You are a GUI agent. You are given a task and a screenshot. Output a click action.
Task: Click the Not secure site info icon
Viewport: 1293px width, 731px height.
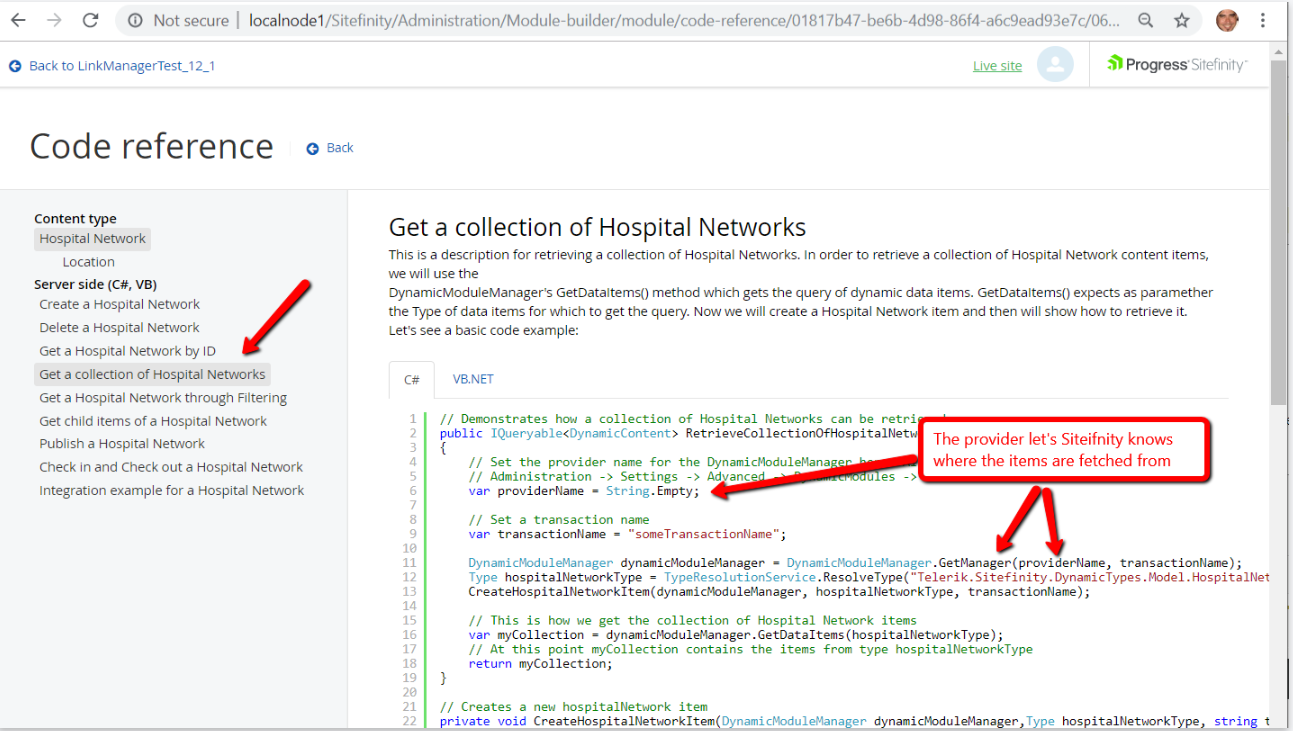coord(136,20)
